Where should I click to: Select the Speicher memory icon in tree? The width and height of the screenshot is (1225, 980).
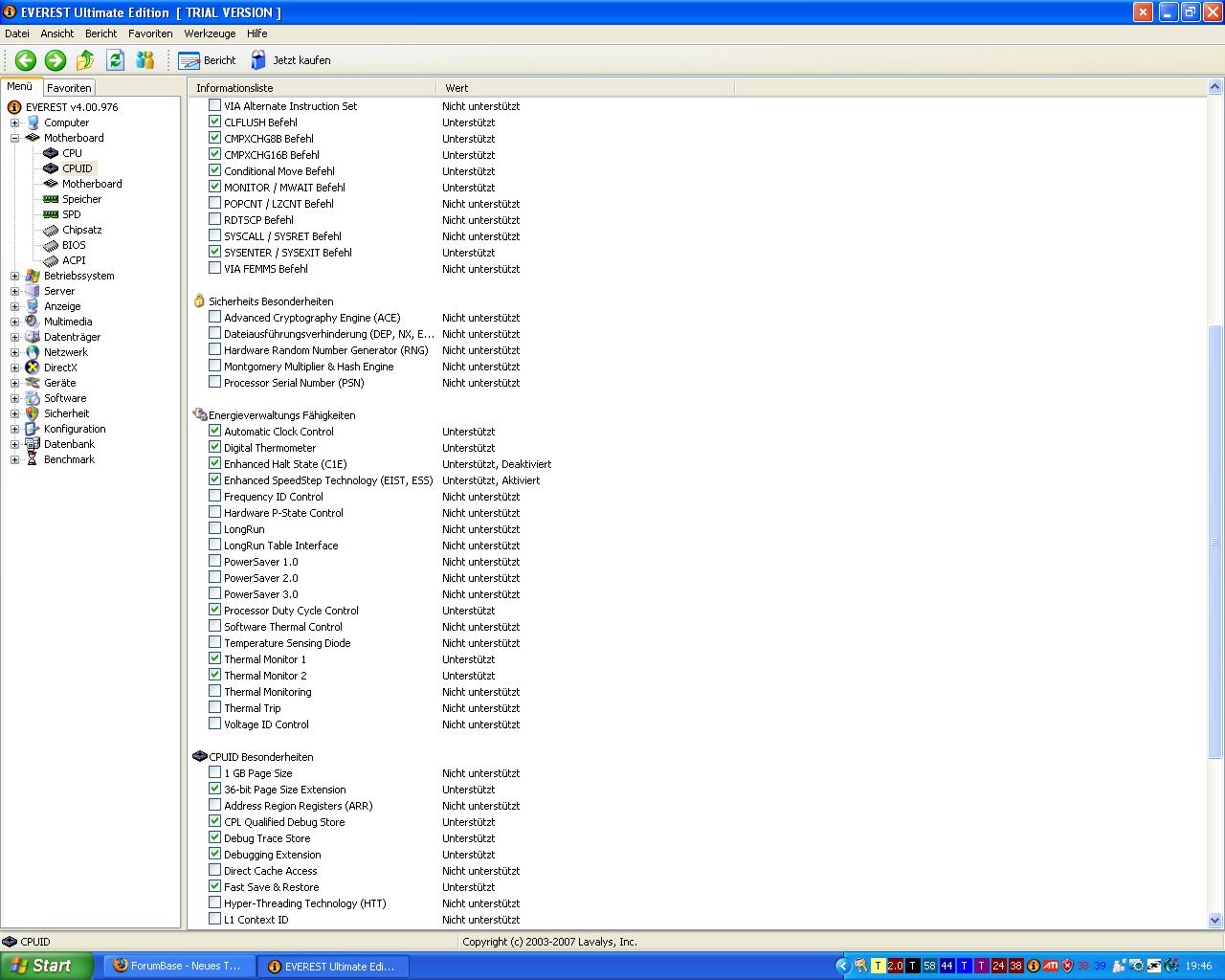tap(51, 199)
